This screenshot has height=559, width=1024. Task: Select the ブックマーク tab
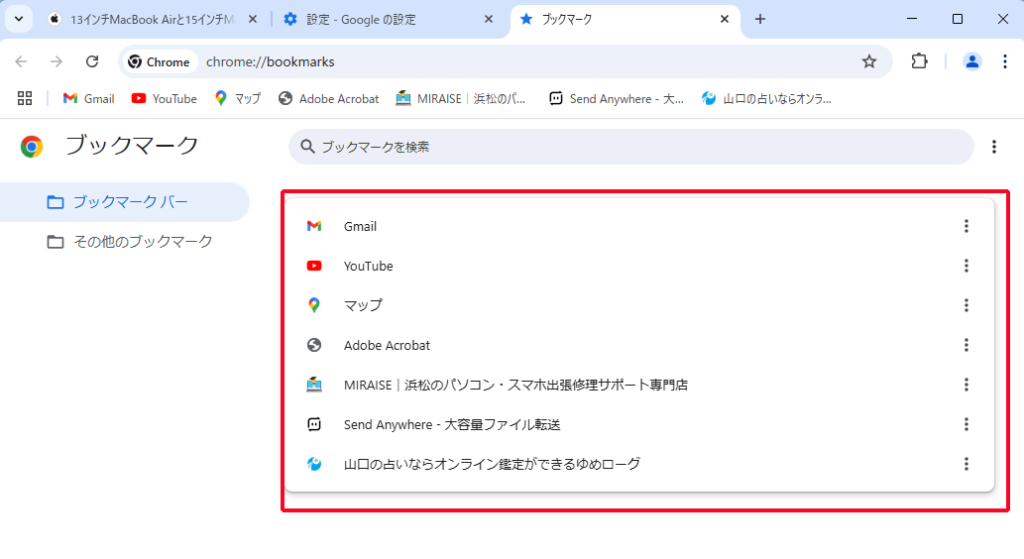point(625,20)
